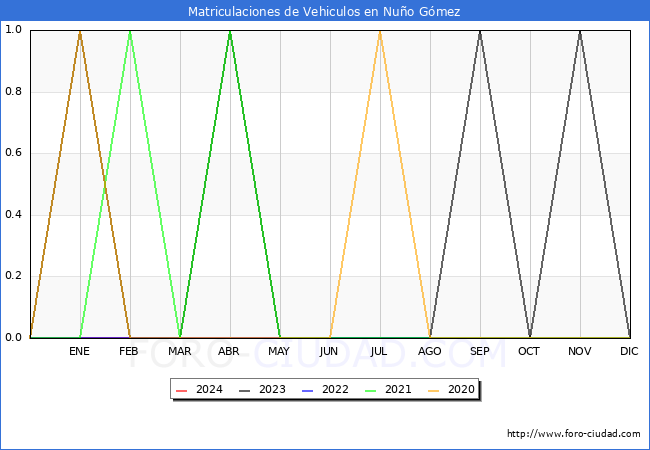Click the 0.8 y-axis value
The width and height of the screenshot is (650, 450).
pyautogui.click(x=13, y=92)
